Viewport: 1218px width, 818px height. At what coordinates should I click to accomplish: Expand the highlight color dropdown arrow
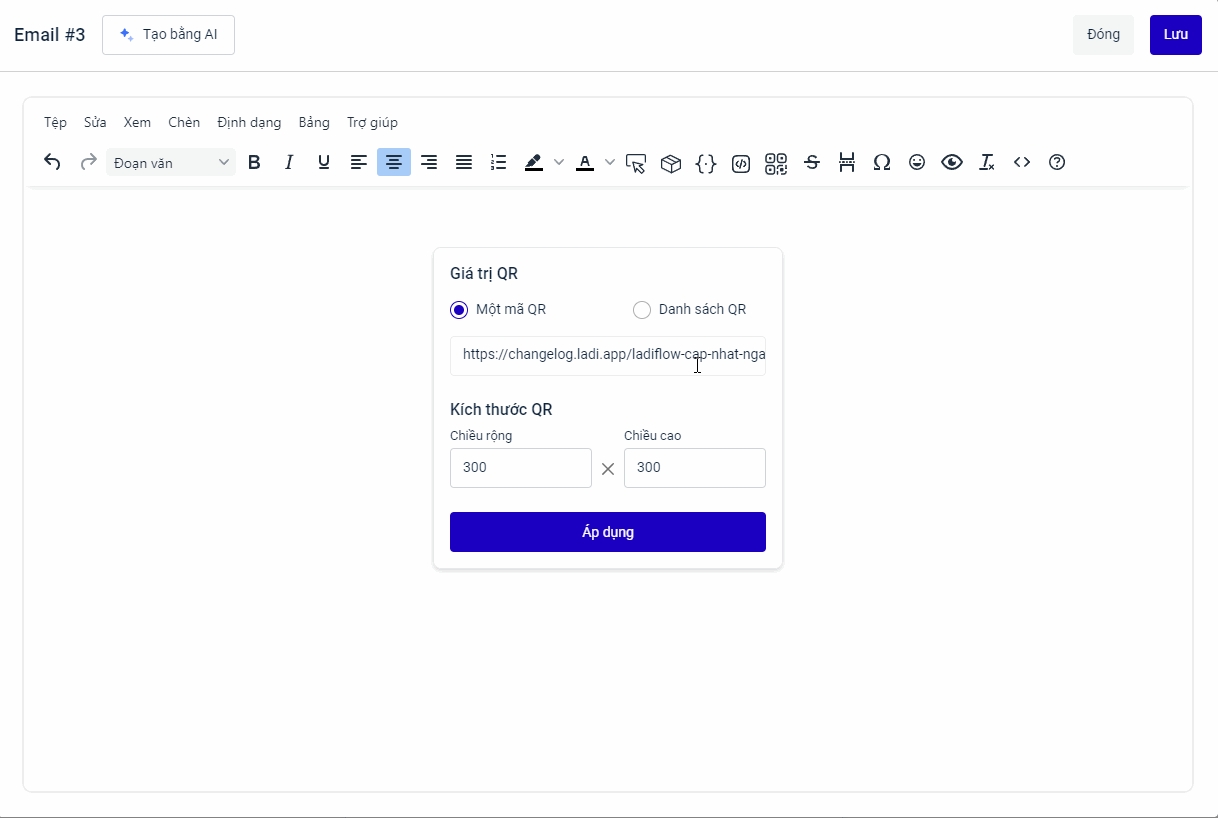click(559, 162)
